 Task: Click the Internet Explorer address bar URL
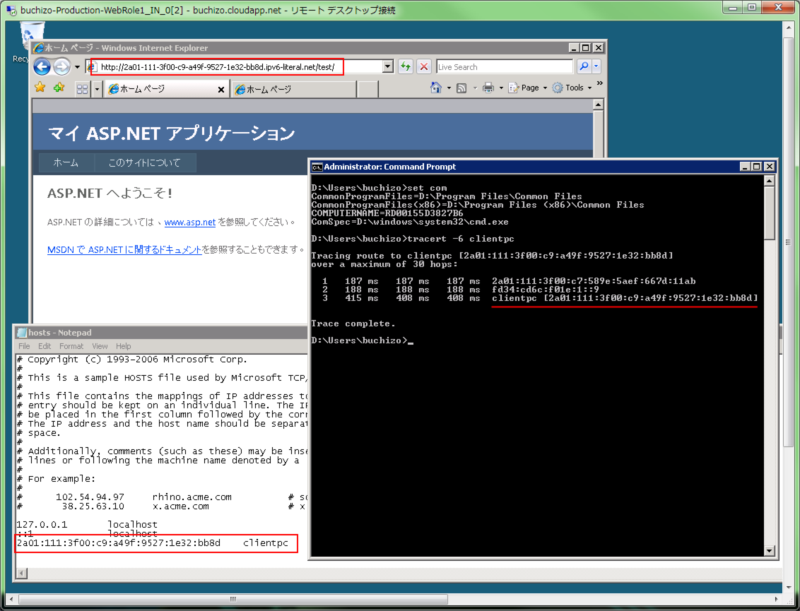point(217,67)
